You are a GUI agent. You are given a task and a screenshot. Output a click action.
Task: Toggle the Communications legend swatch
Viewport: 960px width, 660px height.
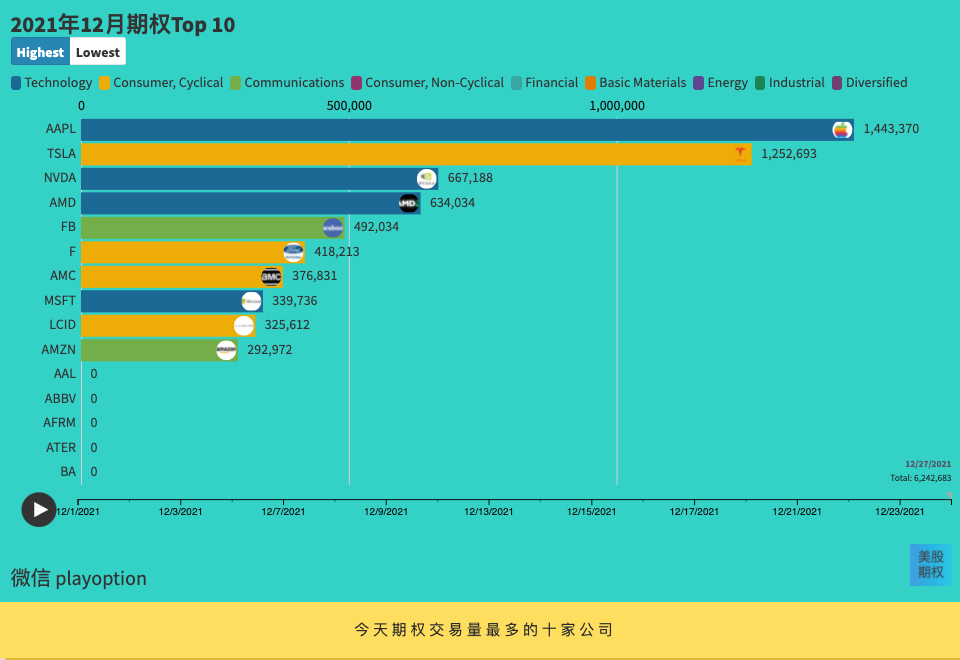pyautogui.click(x=236, y=83)
